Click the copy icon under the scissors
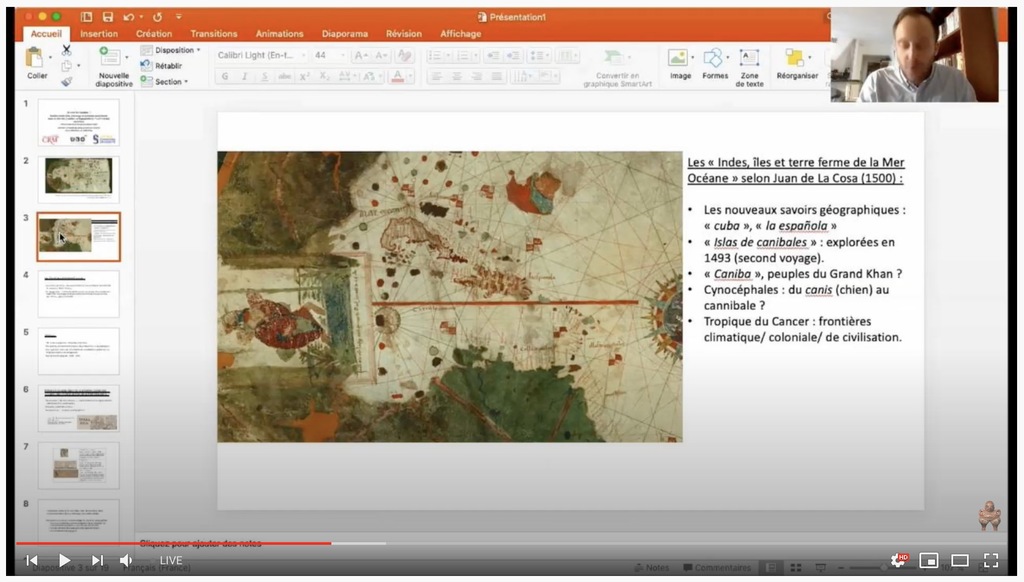Viewport: 1024px width, 582px height. point(66,66)
